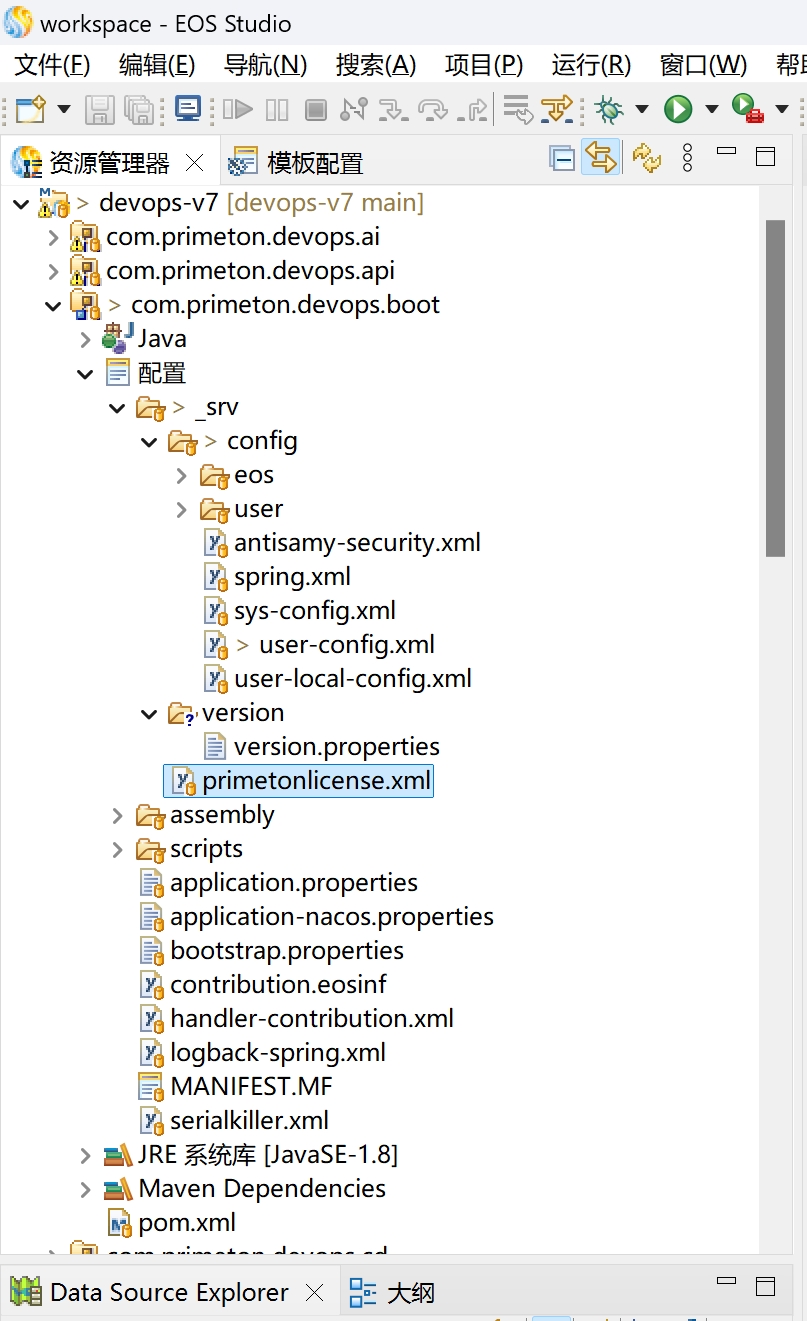Click the explorer vertical scrollbar

pos(775,388)
